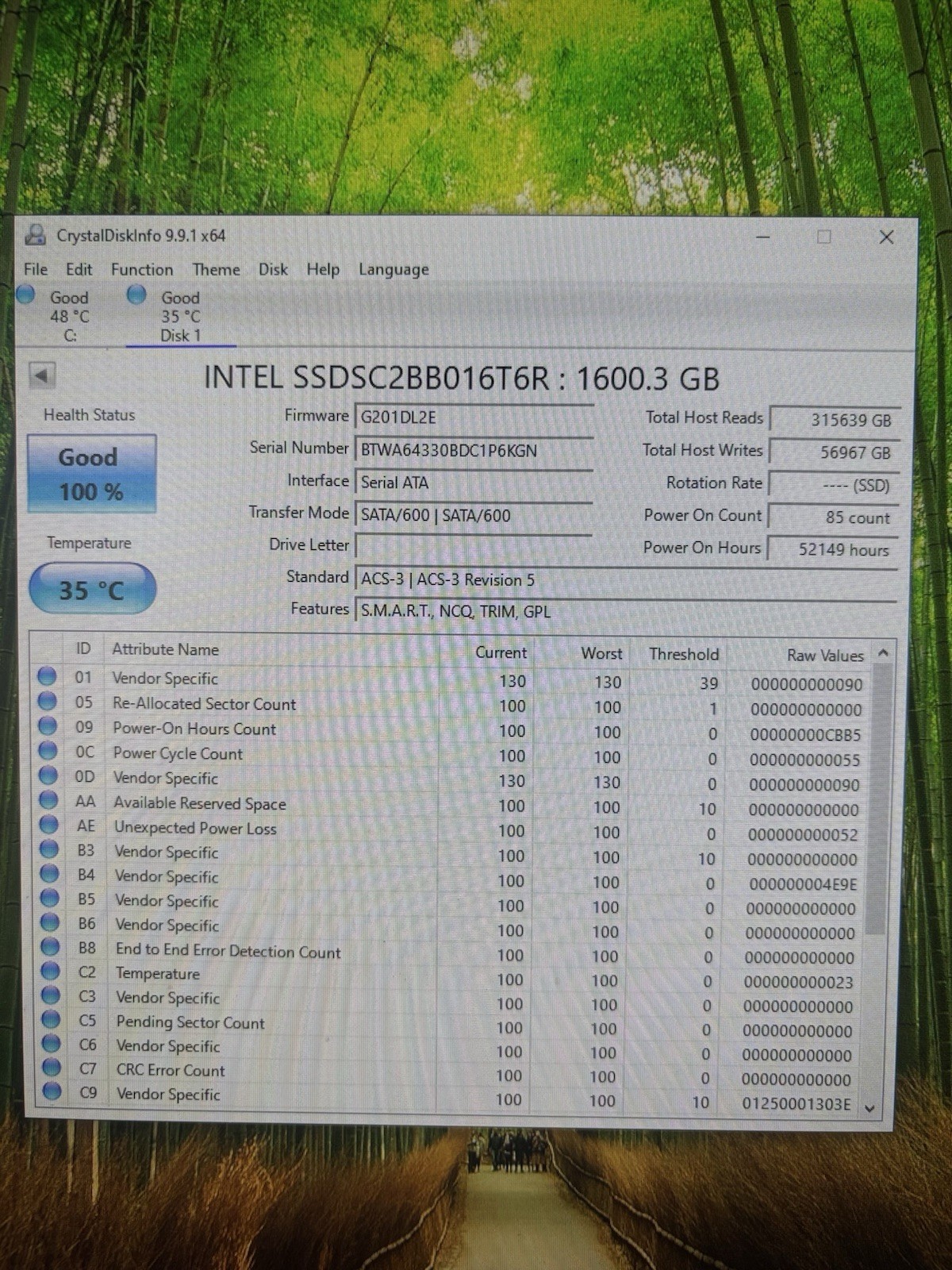Click status icon for attribute B5
The width and height of the screenshot is (952, 1270).
pos(50,898)
